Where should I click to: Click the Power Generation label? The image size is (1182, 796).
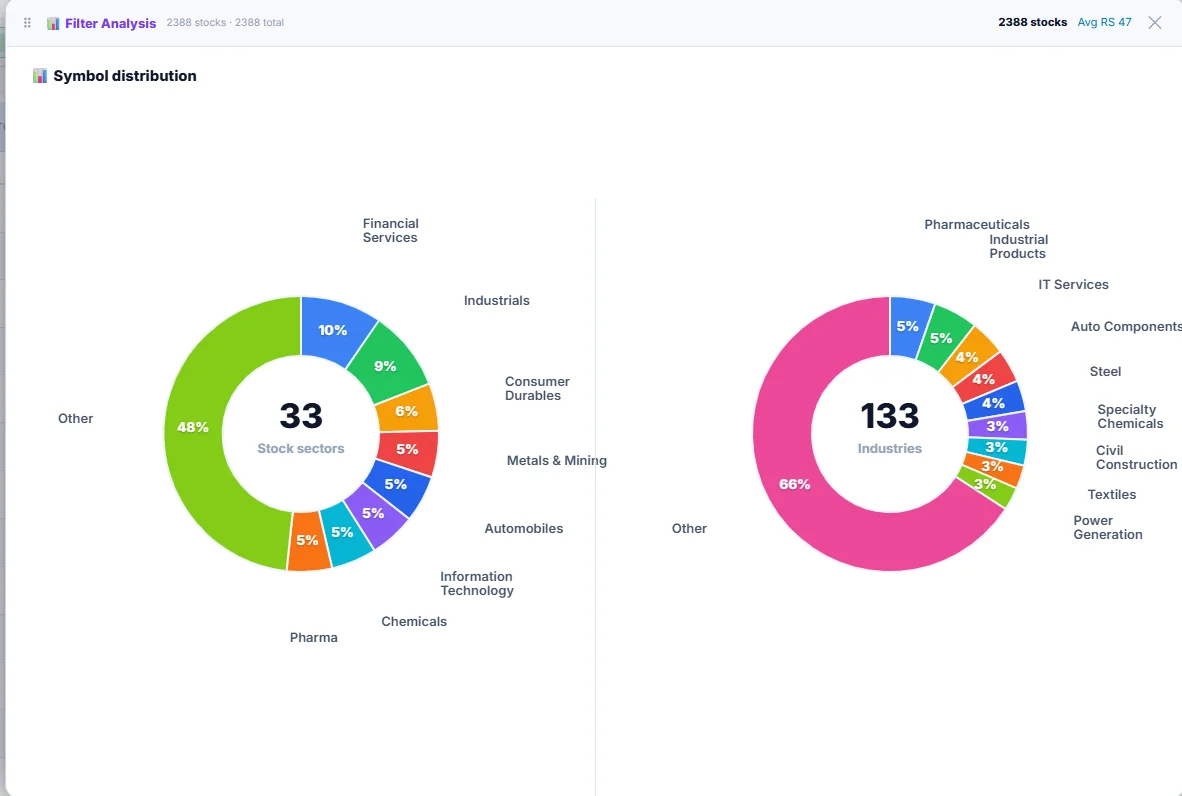pos(1107,528)
